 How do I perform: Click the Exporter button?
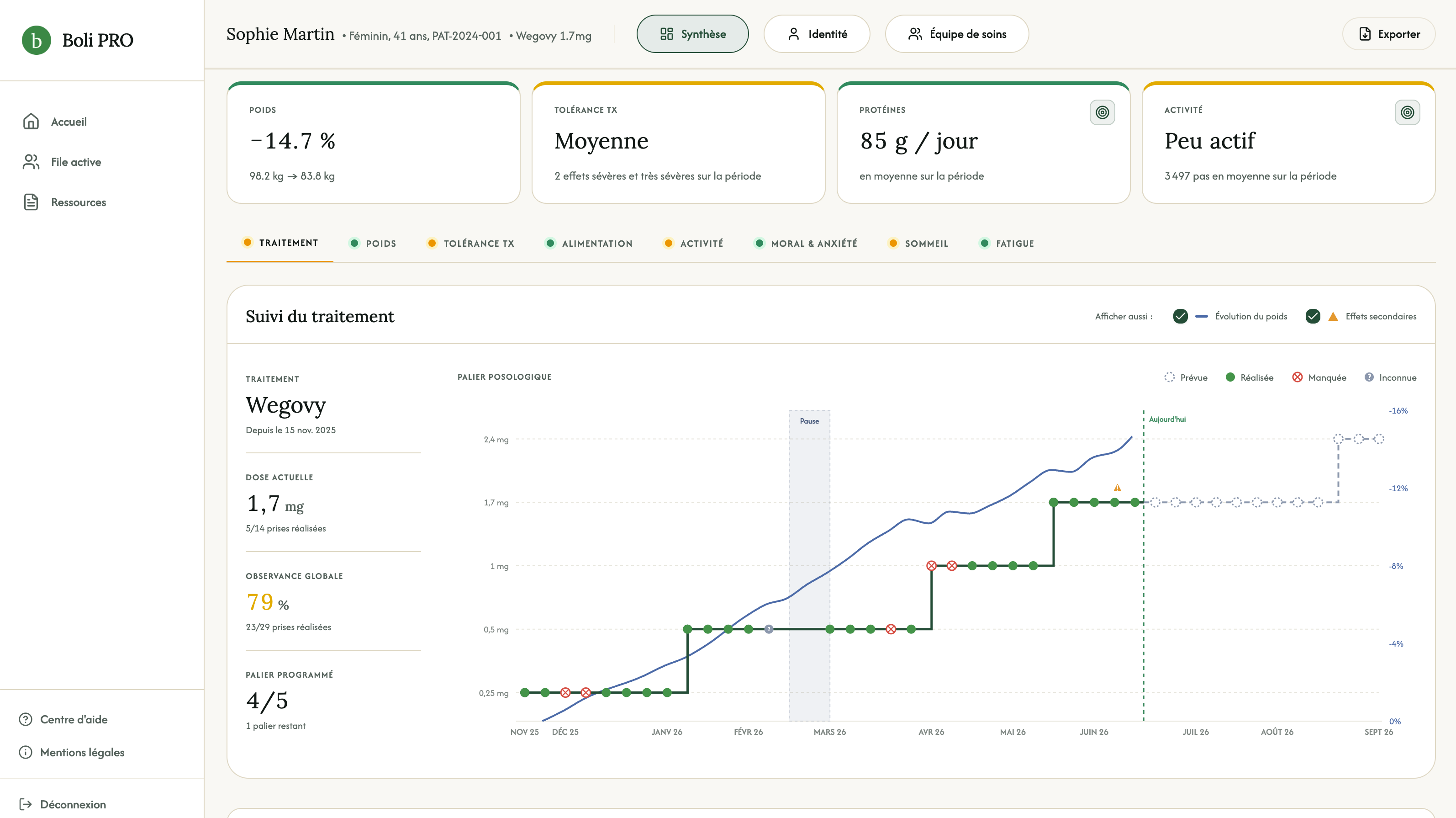[1389, 34]
